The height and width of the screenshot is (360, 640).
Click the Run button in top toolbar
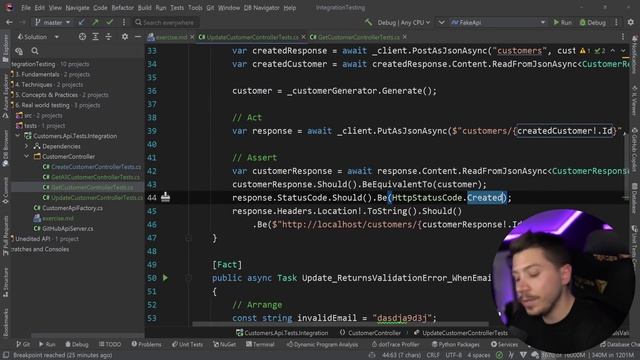562,22
